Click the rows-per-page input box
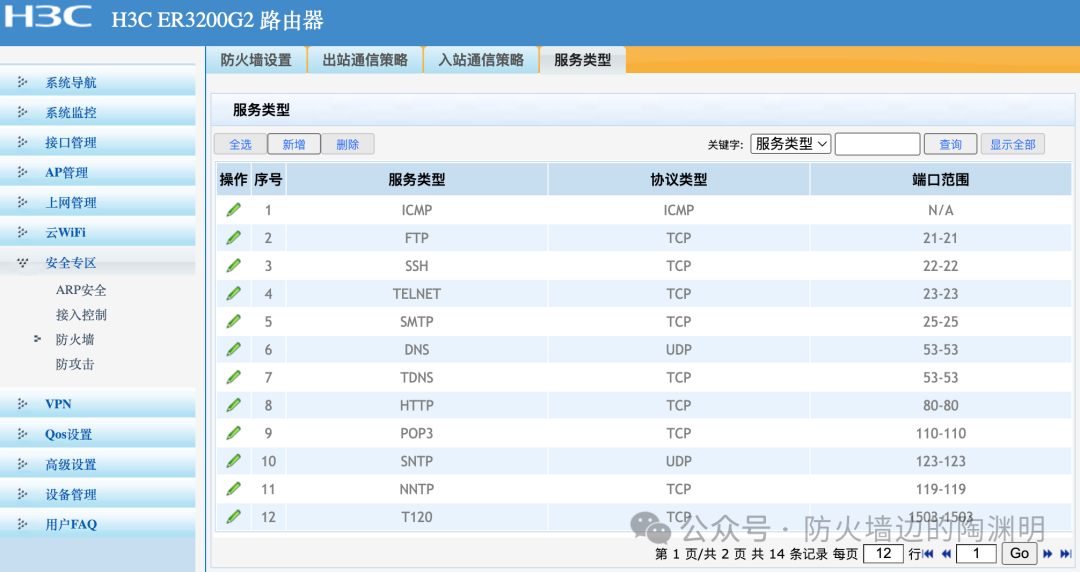1080x572 pixels. coord(883,554)
